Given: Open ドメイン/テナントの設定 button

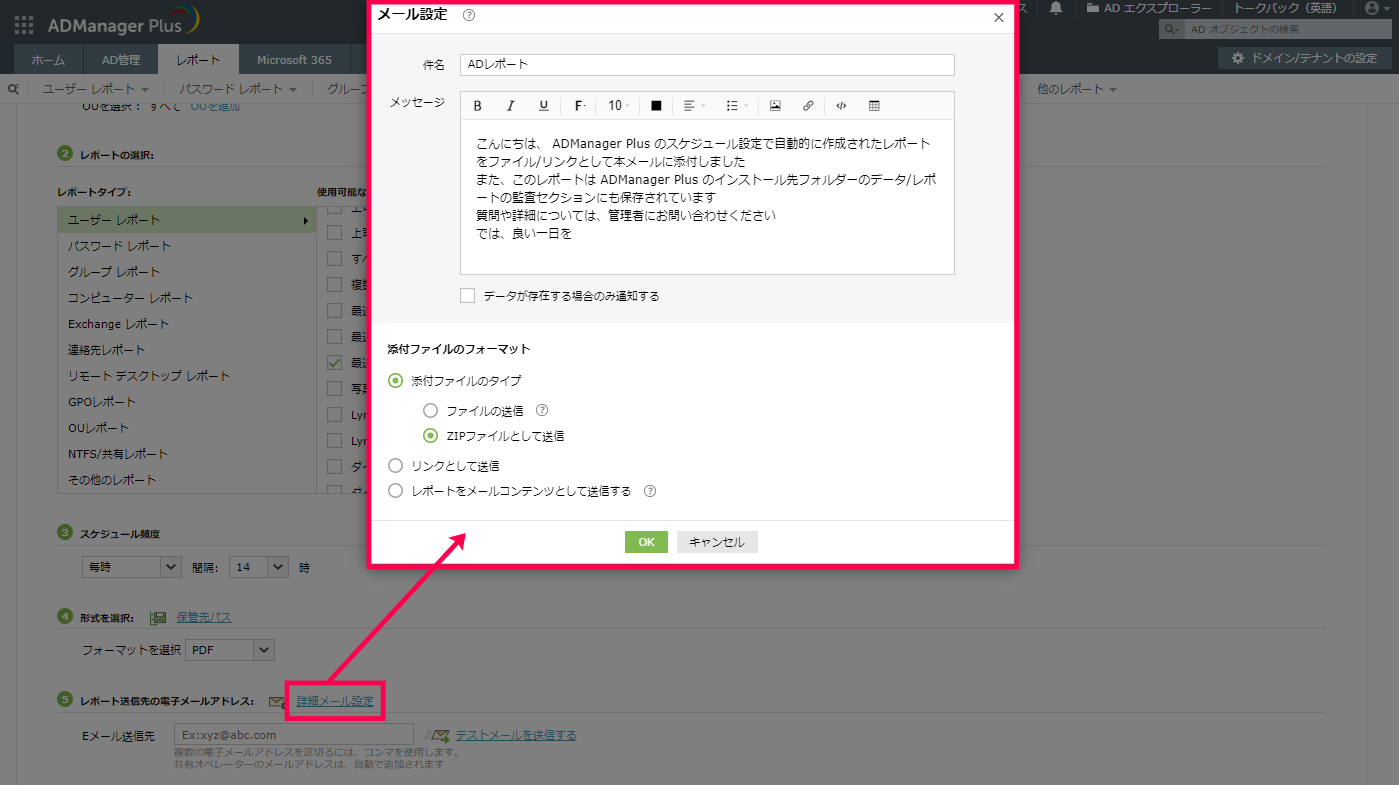Looking at the screenshot, I should click(x=1304, y=58).
